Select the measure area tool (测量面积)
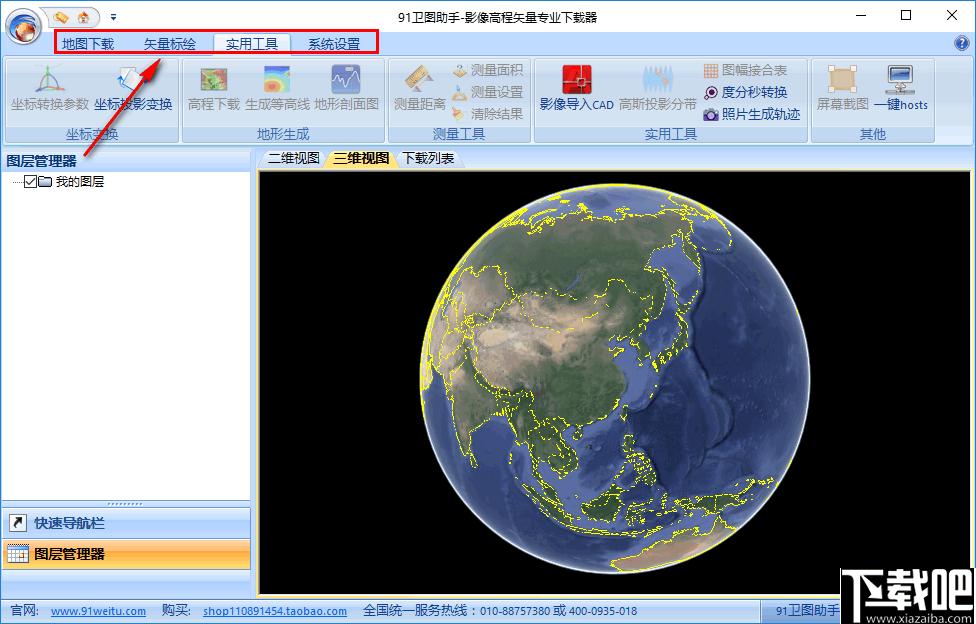 pos(487,70)
